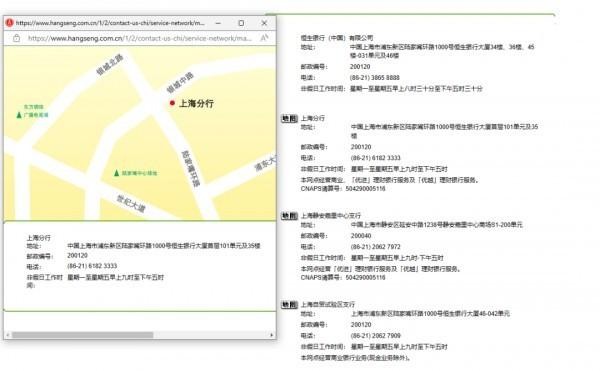Click the 上海分行 label on the map

tap(196, 103)
